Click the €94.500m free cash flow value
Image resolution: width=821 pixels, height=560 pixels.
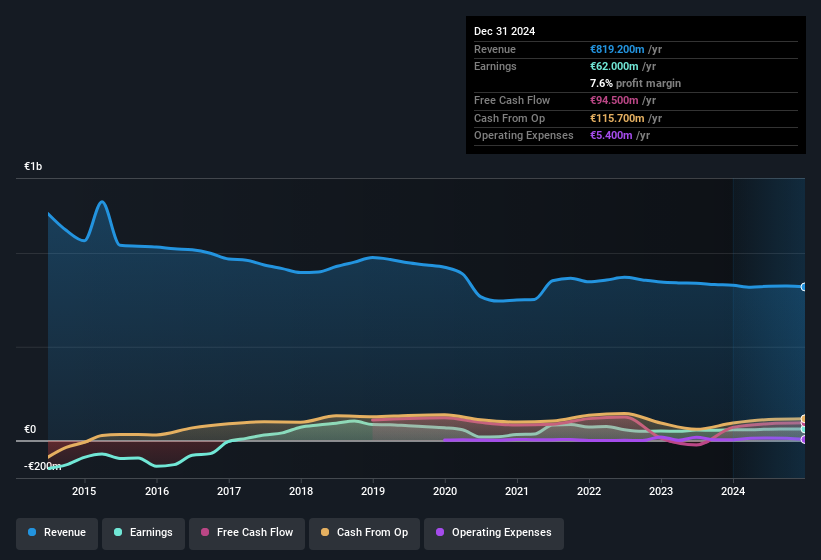(x=614, y=100)
